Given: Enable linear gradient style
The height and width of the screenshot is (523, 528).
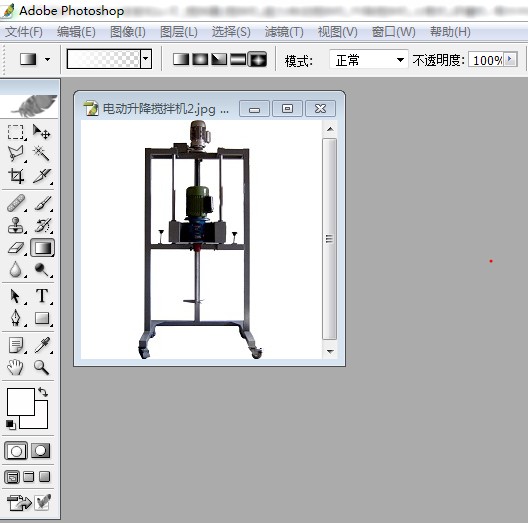Looking at the screenshot, I should (181, 60).
